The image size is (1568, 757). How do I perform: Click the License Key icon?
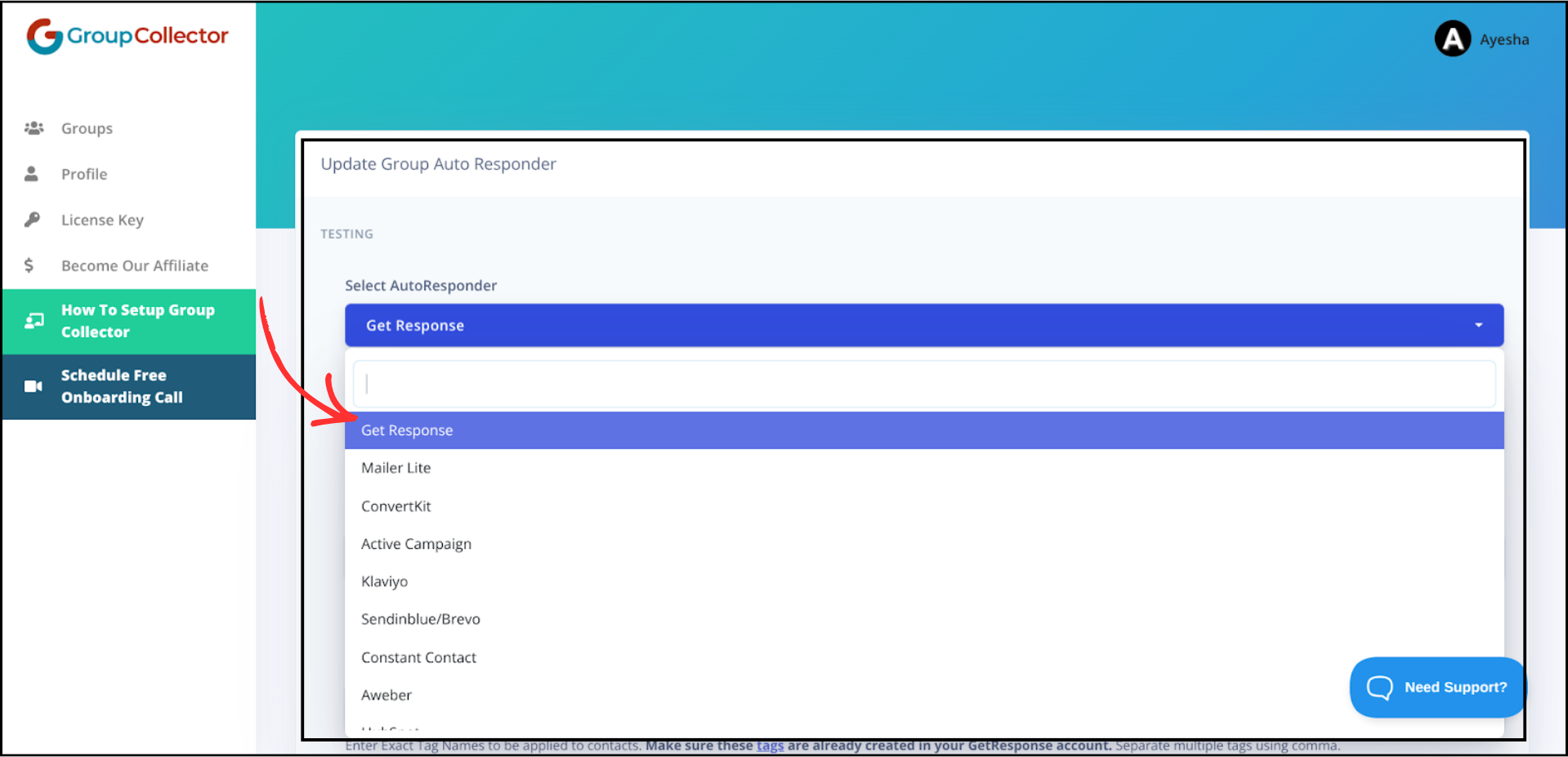pos(32,219)
